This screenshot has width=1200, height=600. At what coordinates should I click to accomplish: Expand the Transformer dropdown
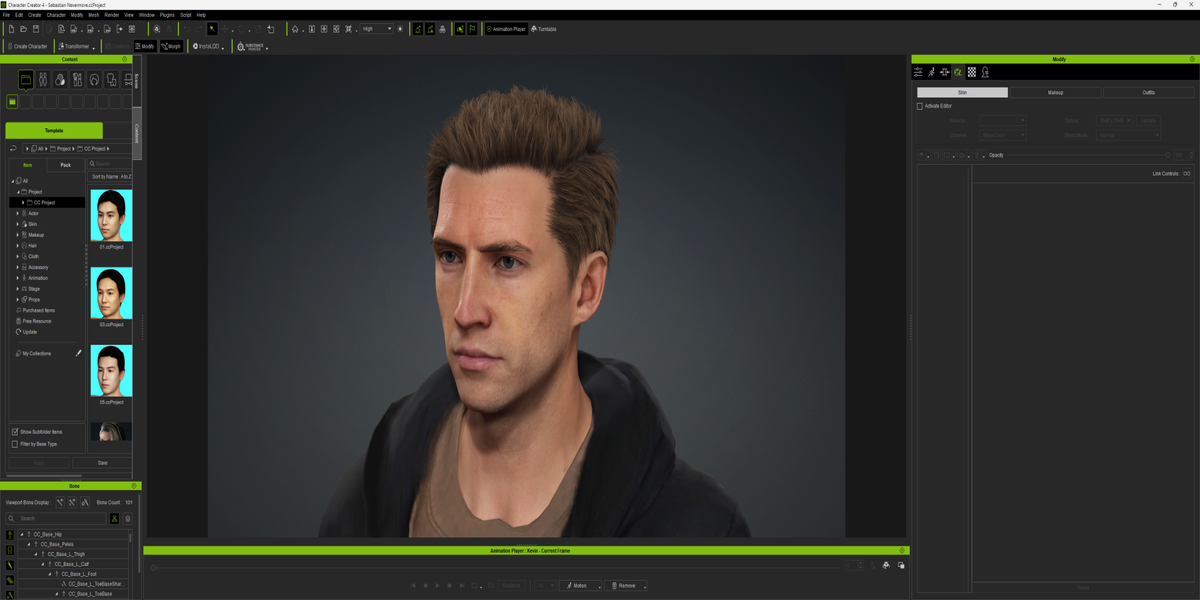pyautogui.click(x=93, y=47)
